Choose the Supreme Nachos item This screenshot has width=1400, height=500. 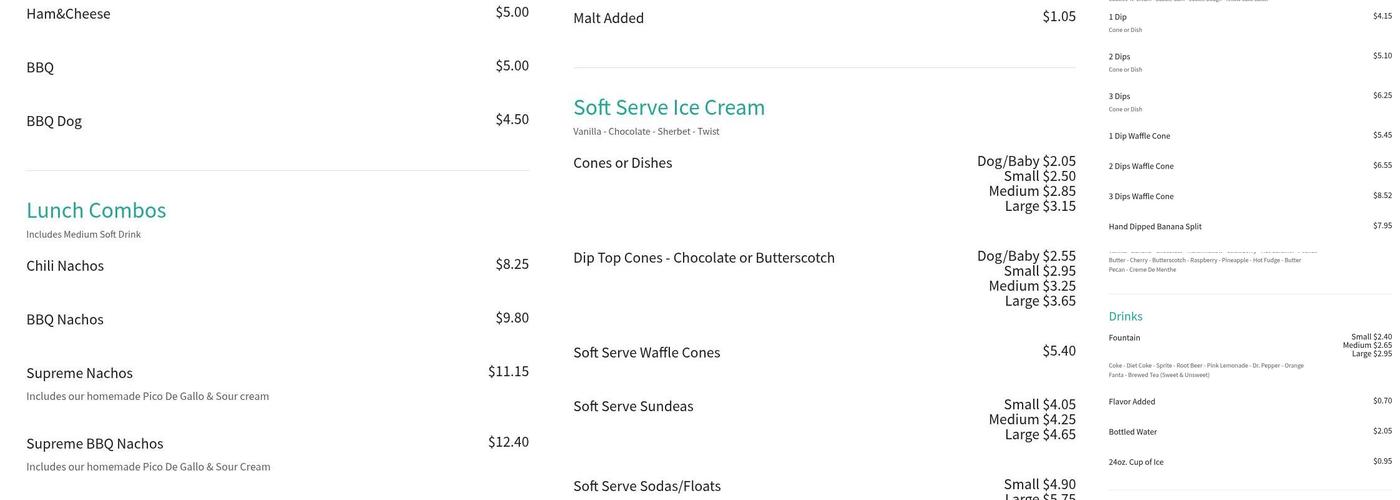pos(79,373)
